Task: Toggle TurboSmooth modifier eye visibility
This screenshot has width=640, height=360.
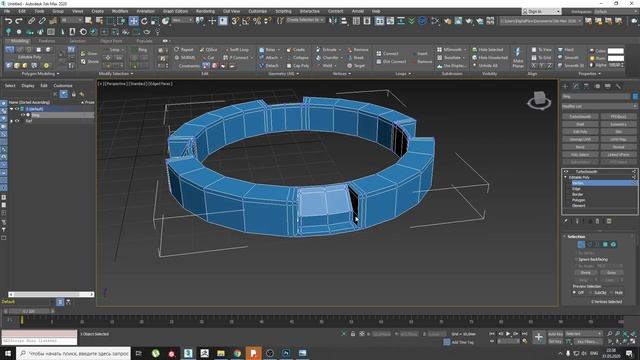Action: tap(566, 171)
